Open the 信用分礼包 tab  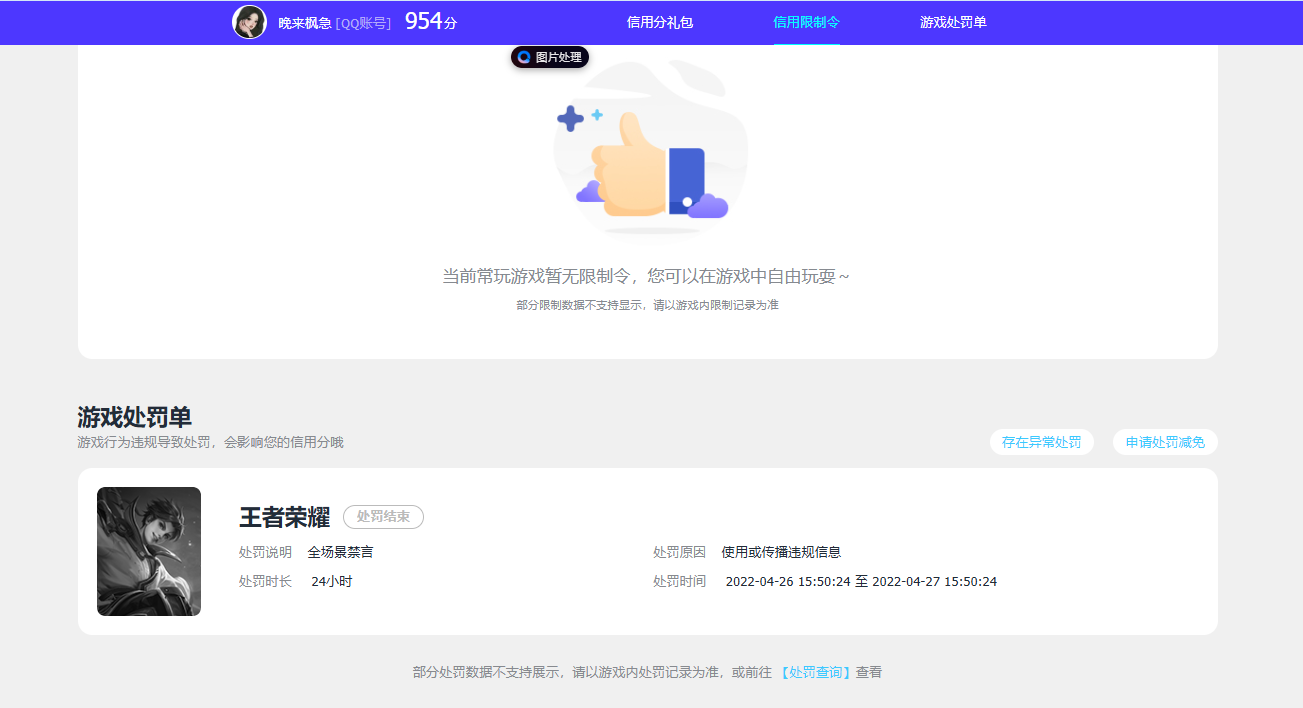(x=660, y=22)
